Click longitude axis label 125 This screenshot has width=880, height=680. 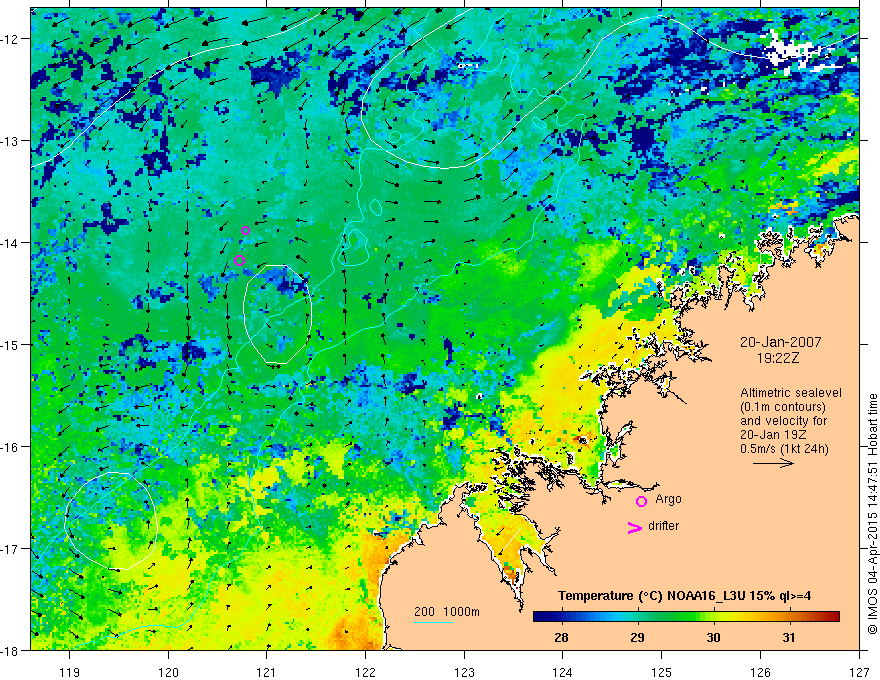[x=662, y=672]
